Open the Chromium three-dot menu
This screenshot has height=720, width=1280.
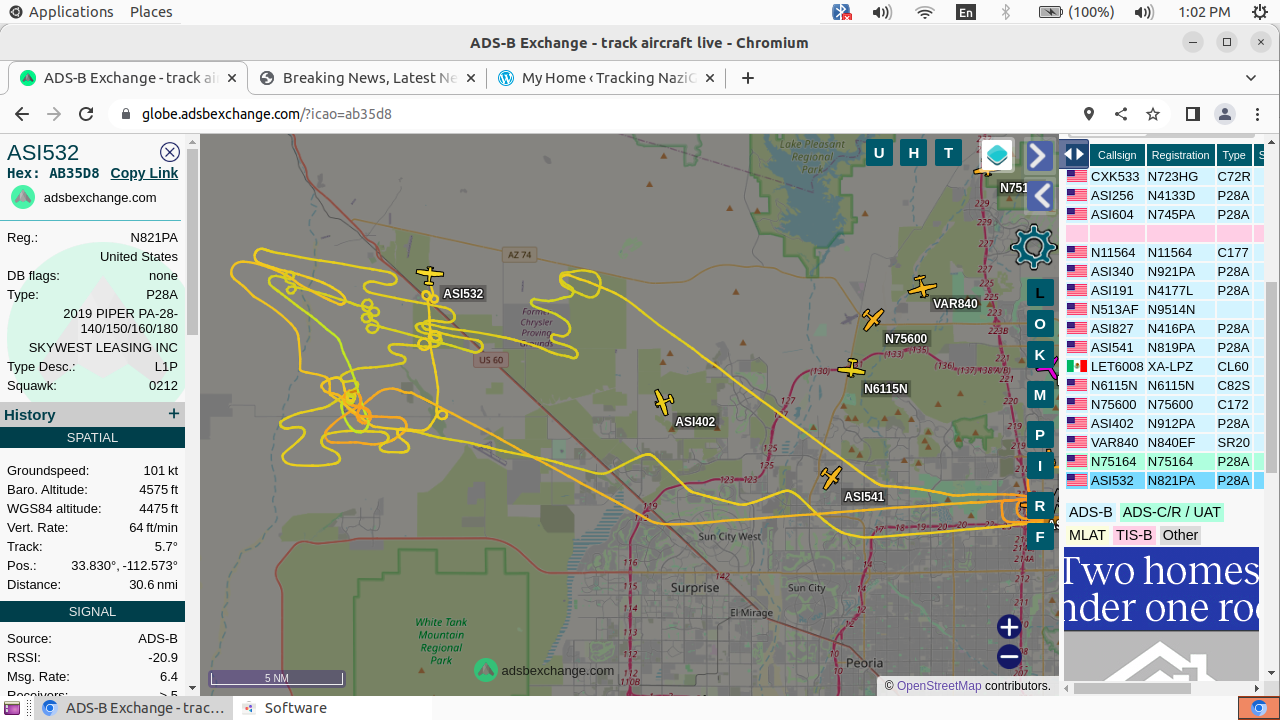coord(1256,114)
